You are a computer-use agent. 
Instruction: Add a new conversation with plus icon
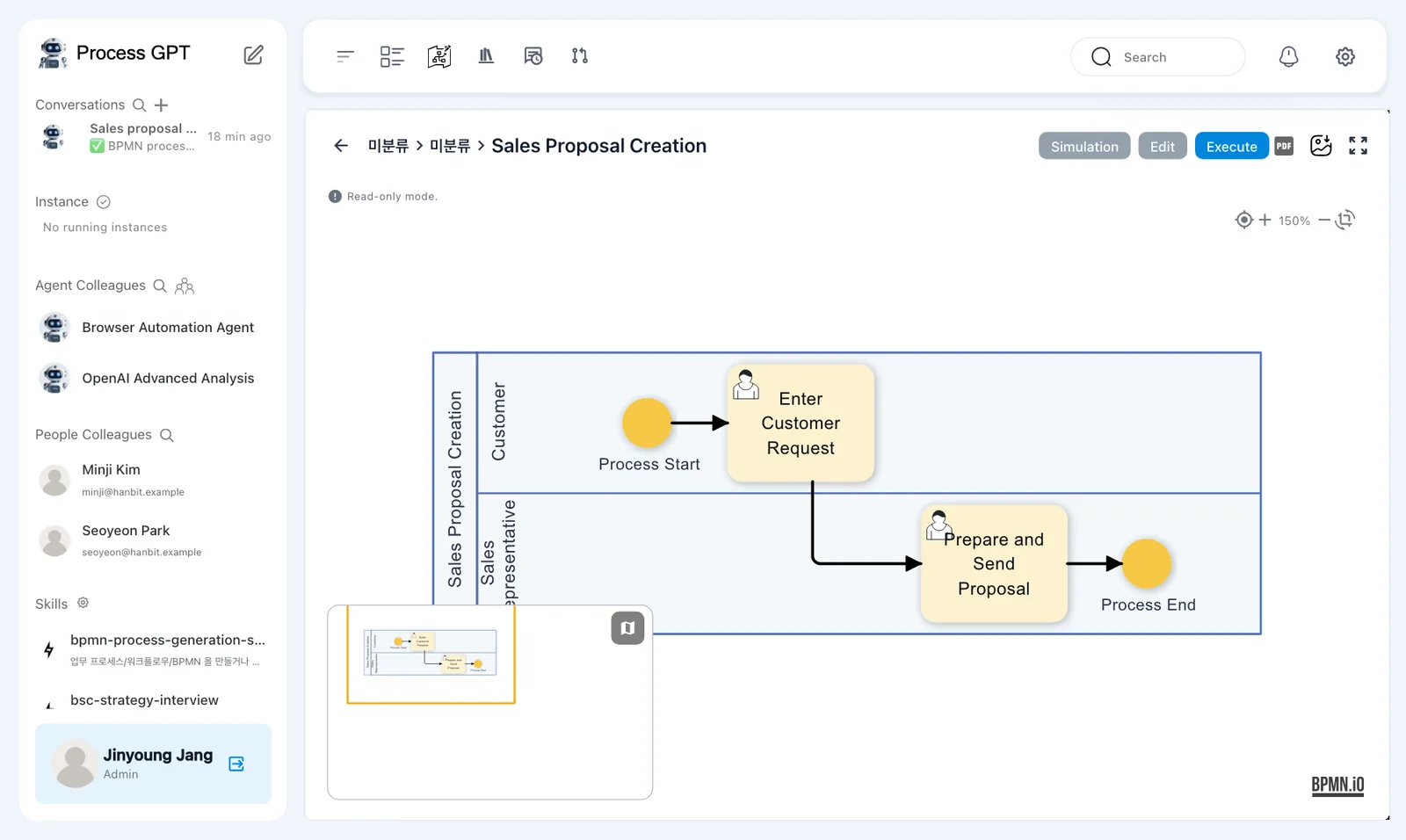click(x=161, y=105)
